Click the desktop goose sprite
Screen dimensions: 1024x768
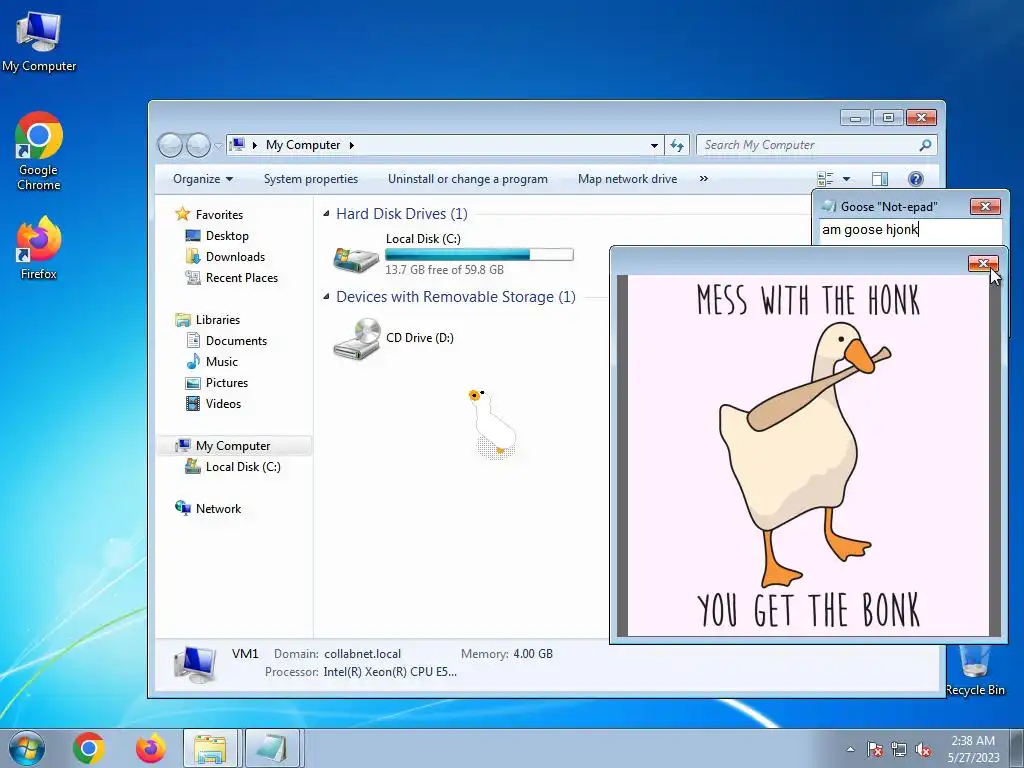click(492, 423)
